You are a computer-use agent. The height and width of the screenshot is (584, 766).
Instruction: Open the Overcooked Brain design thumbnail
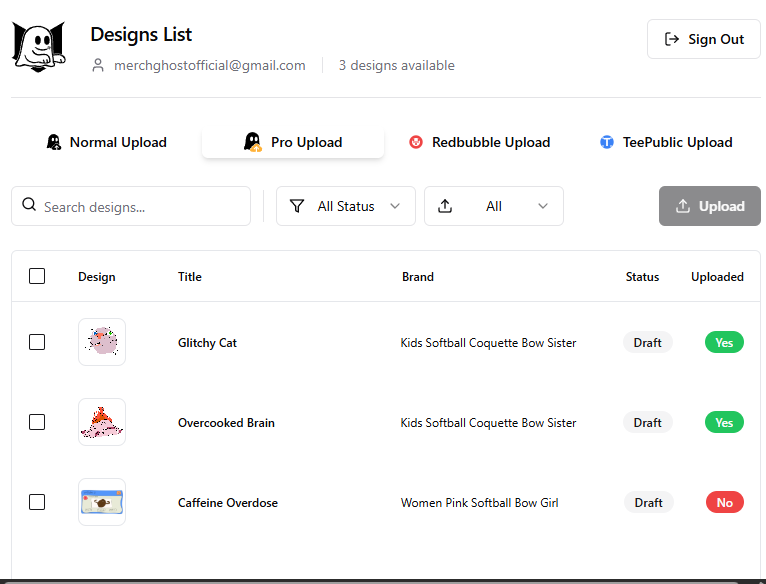coord(102,422)
